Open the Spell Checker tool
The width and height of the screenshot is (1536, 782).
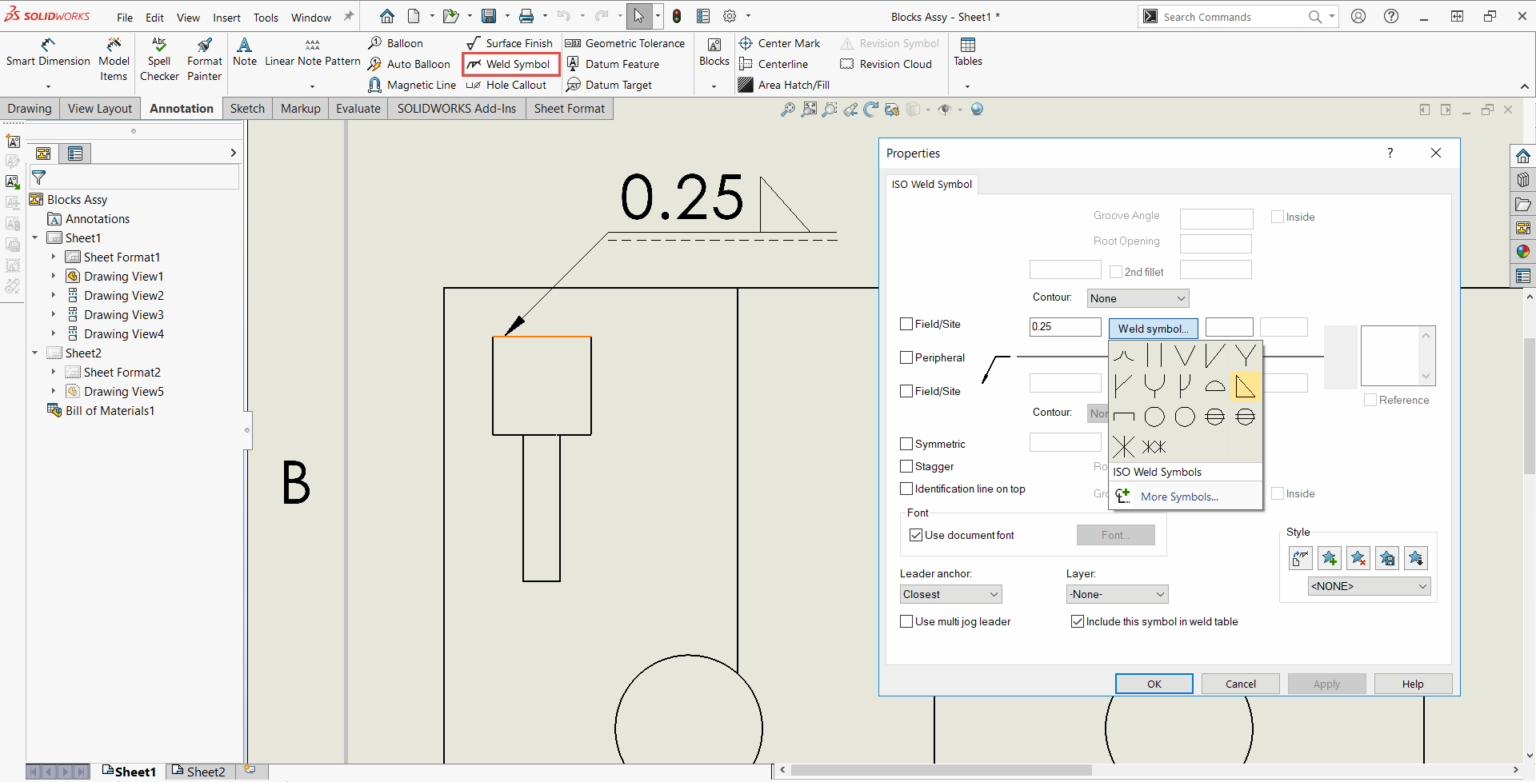tap(159, 58)
